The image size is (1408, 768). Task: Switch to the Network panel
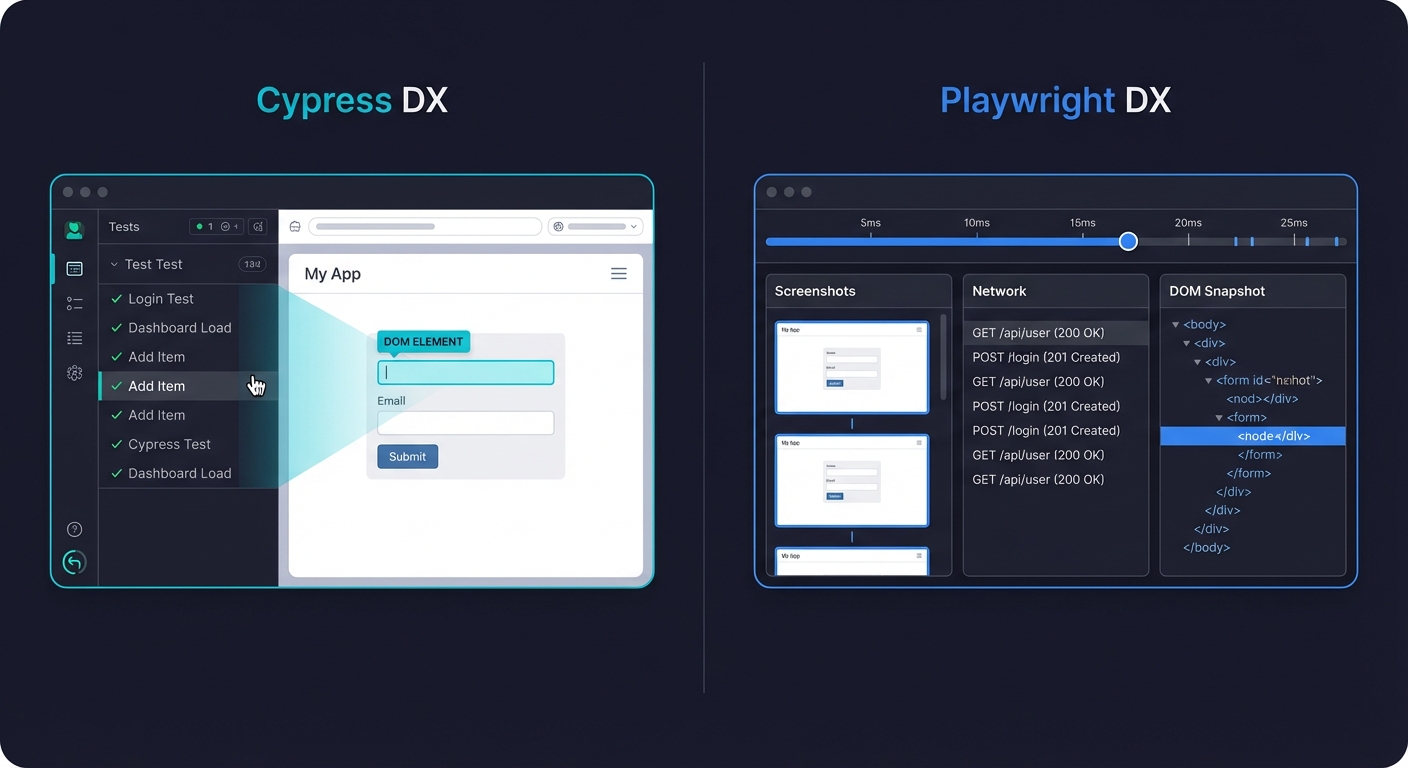click(x=999, y=291)
